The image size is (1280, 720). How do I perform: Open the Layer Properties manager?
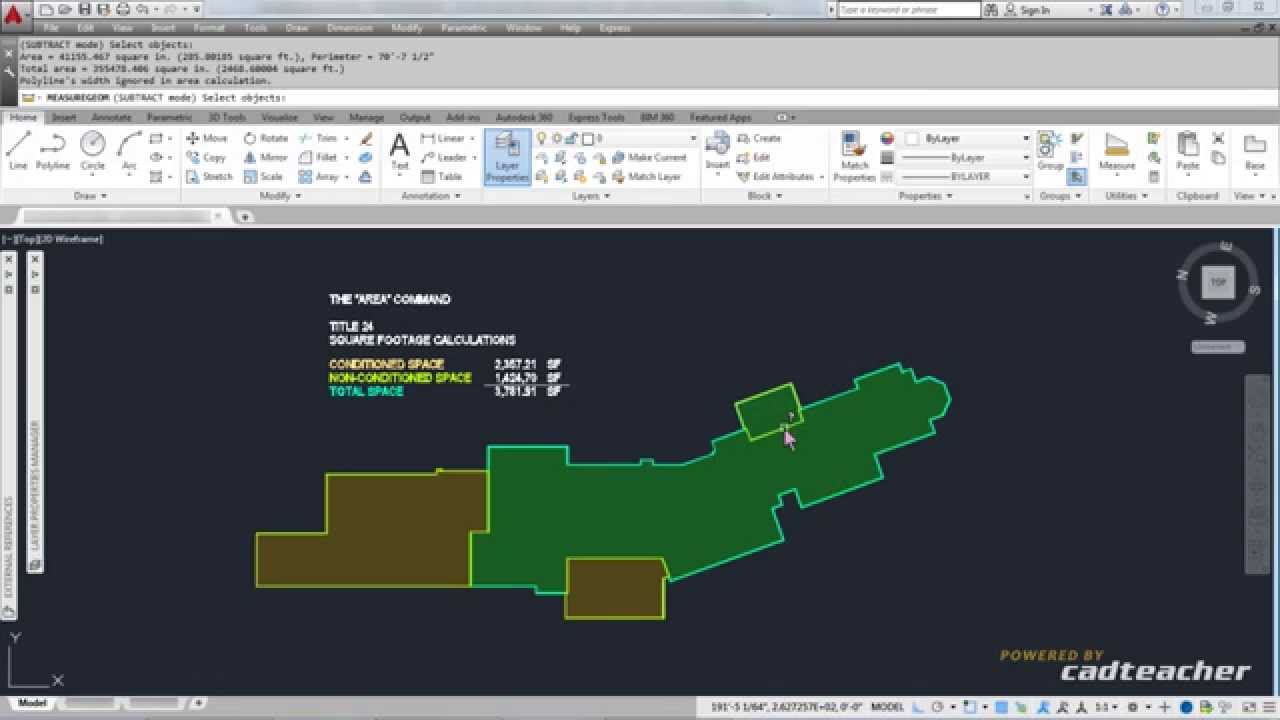tap(507, 157)
